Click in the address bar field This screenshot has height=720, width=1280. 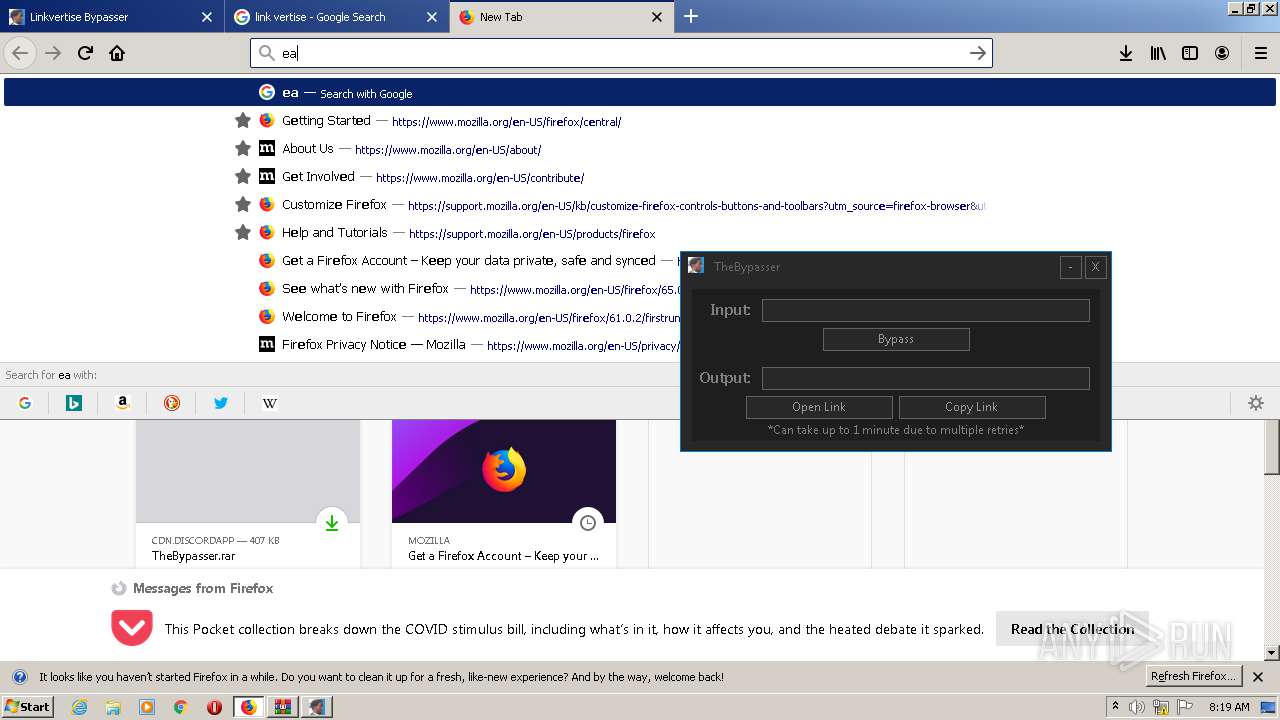click(x=621, y=53)
